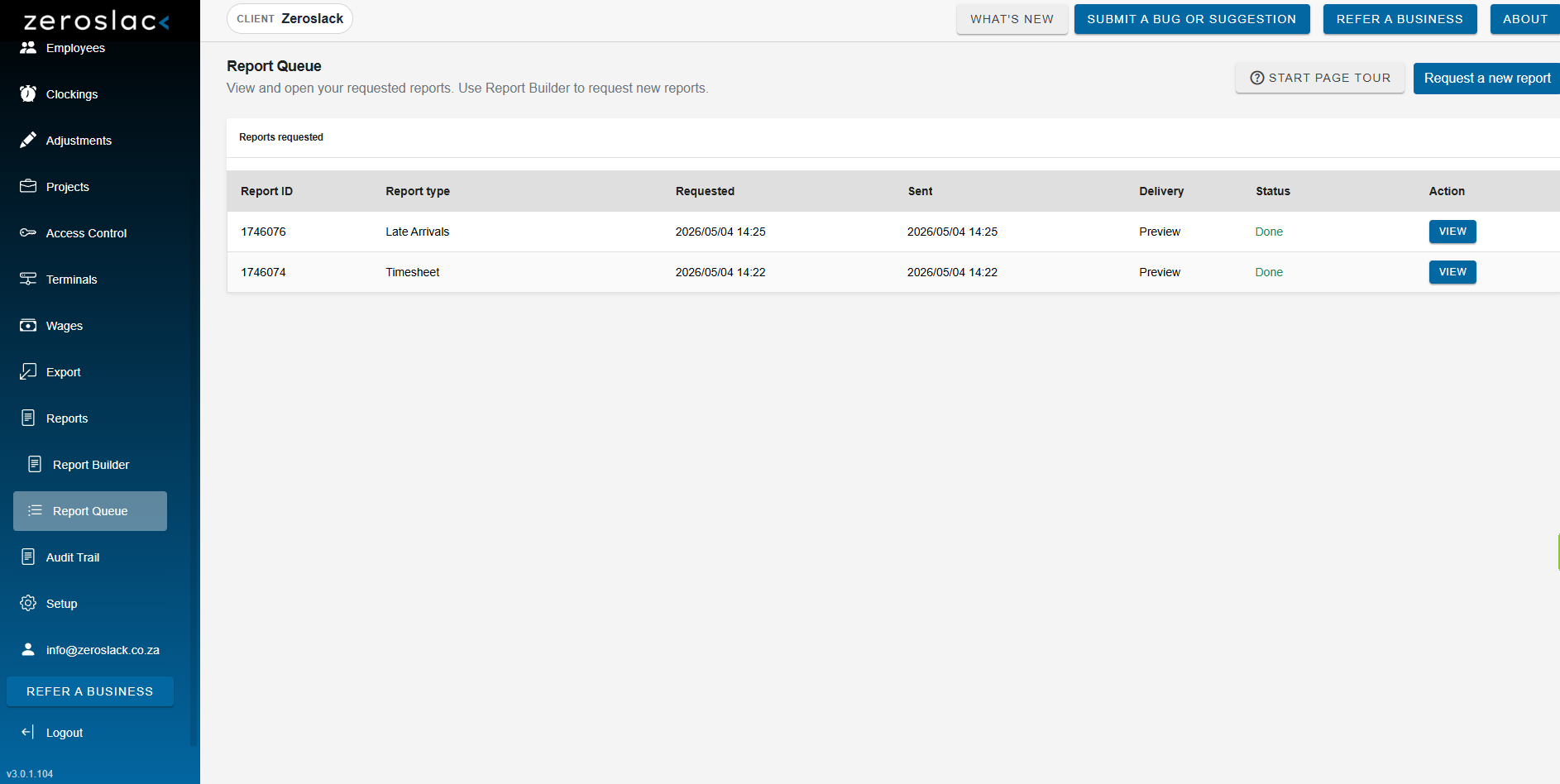Click the Adjustments pencil icon
Image resolution: width=1560 pixels, height=784 pixels.
pyautogui.click(x=28, y=140)
